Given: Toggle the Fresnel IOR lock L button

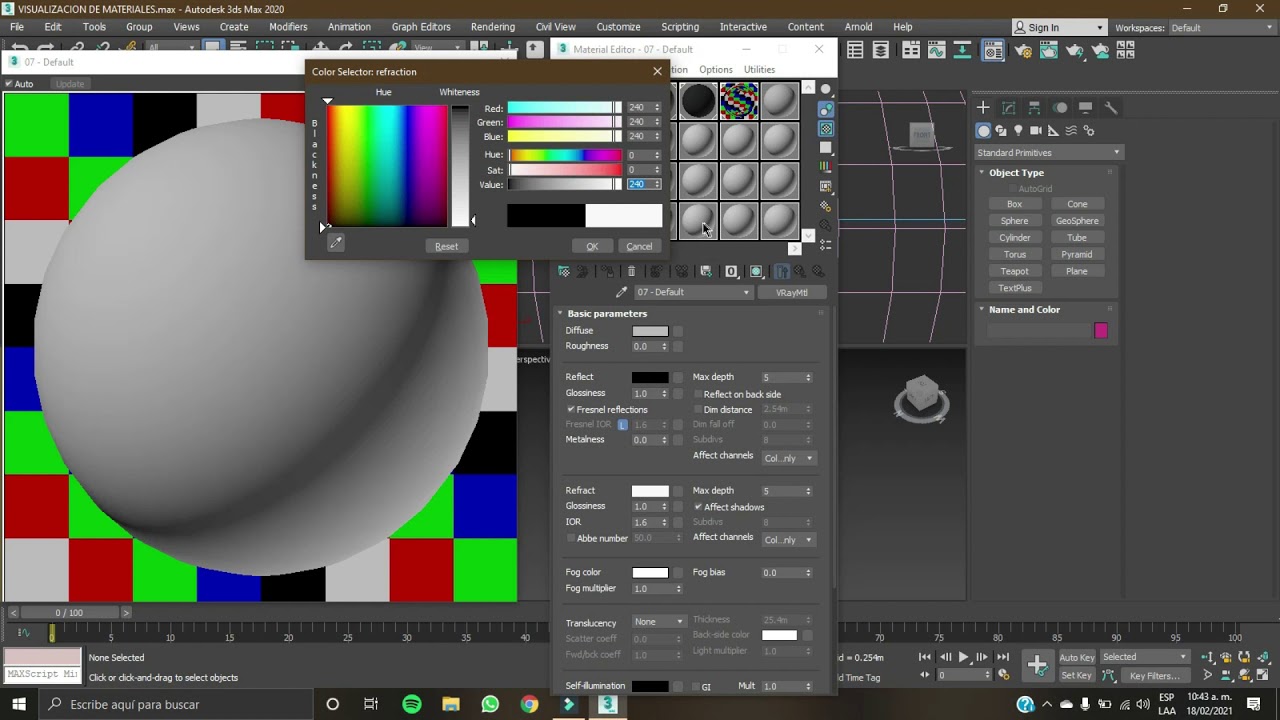Looking at the screenshot, I should pos(622,425).
